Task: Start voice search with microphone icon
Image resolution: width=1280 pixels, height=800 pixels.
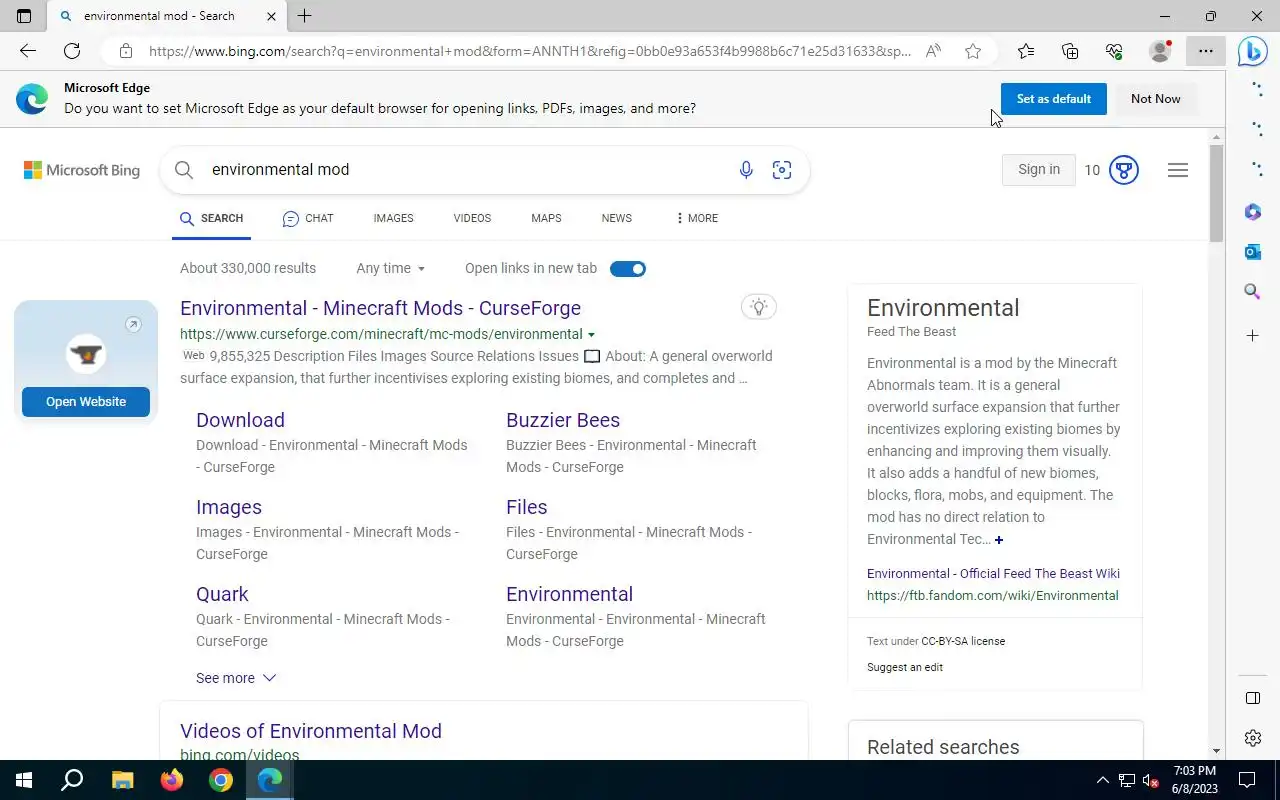Action: (x=746, y=170)
